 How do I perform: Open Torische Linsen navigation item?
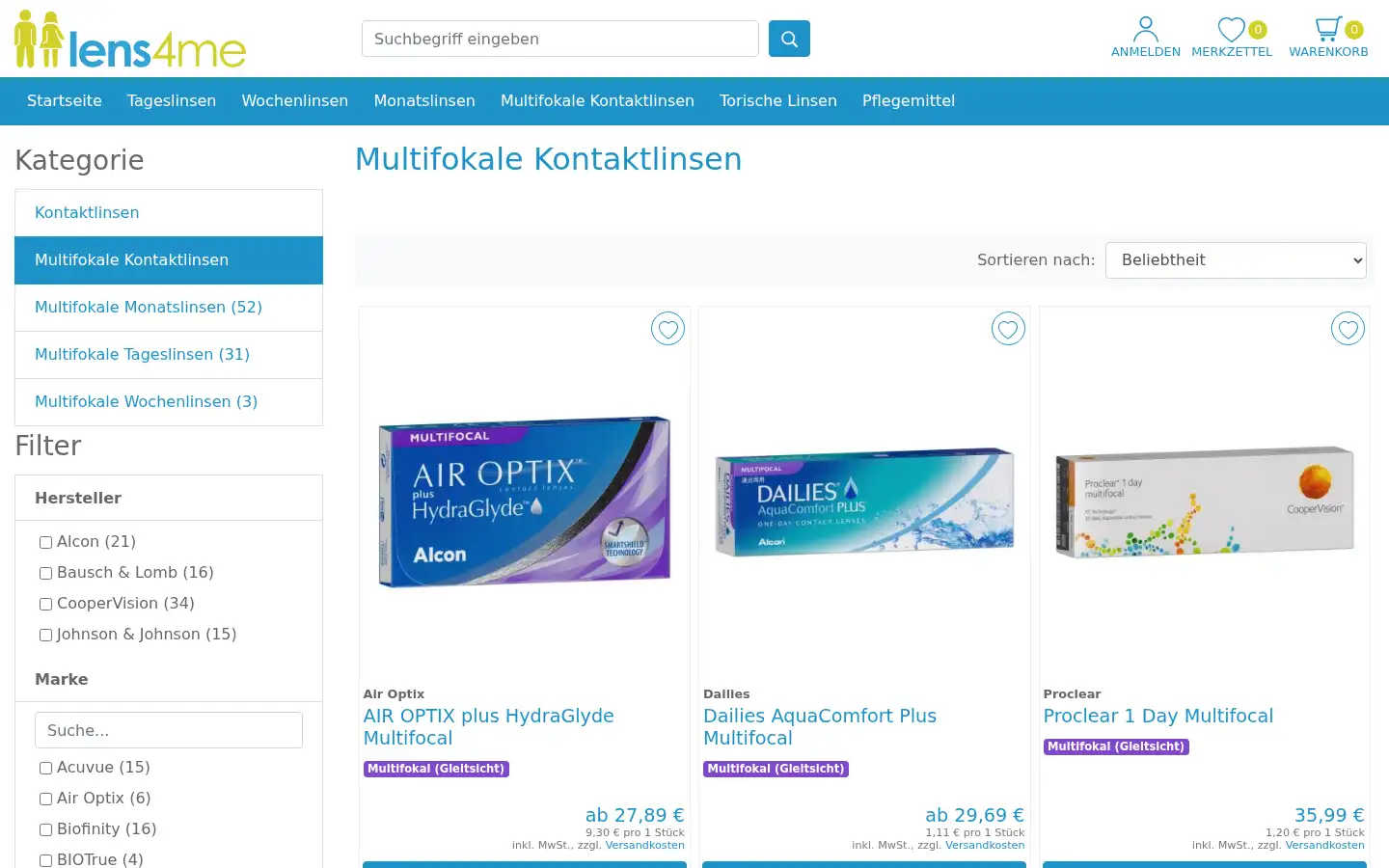pyautogui.click(x=778, y=101)
